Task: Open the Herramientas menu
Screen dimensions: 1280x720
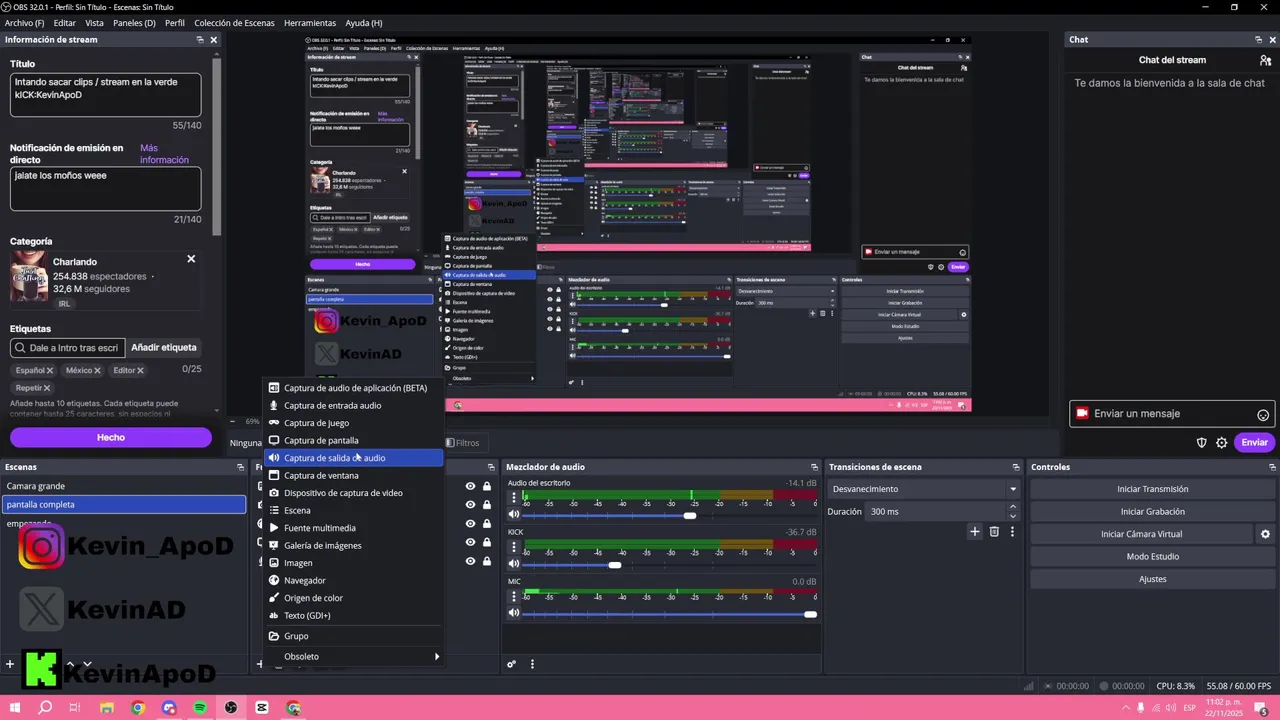Action: tap(310, 23)
